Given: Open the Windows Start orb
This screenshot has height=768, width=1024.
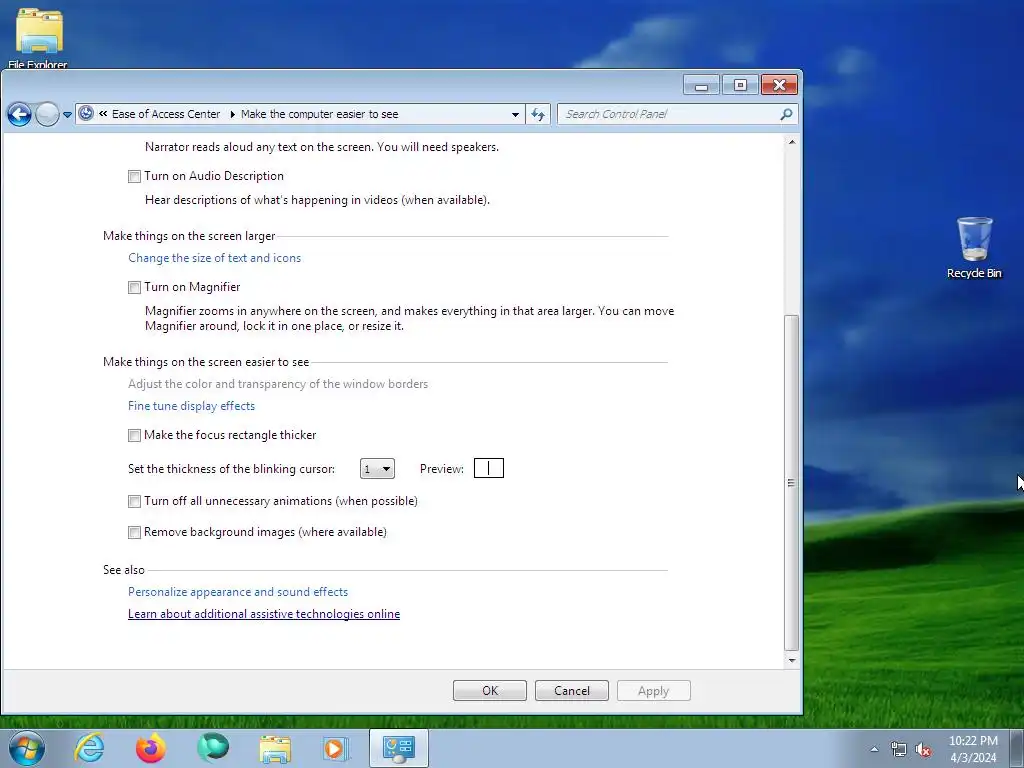Looking at the screenshot, I should pos(27,748).
